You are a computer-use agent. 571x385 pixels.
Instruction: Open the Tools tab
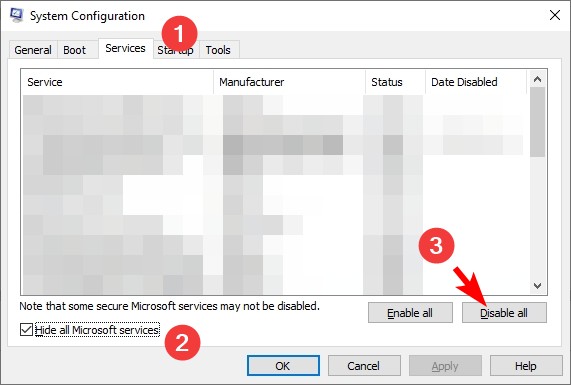pyautogui.click(x=218, y=50)
